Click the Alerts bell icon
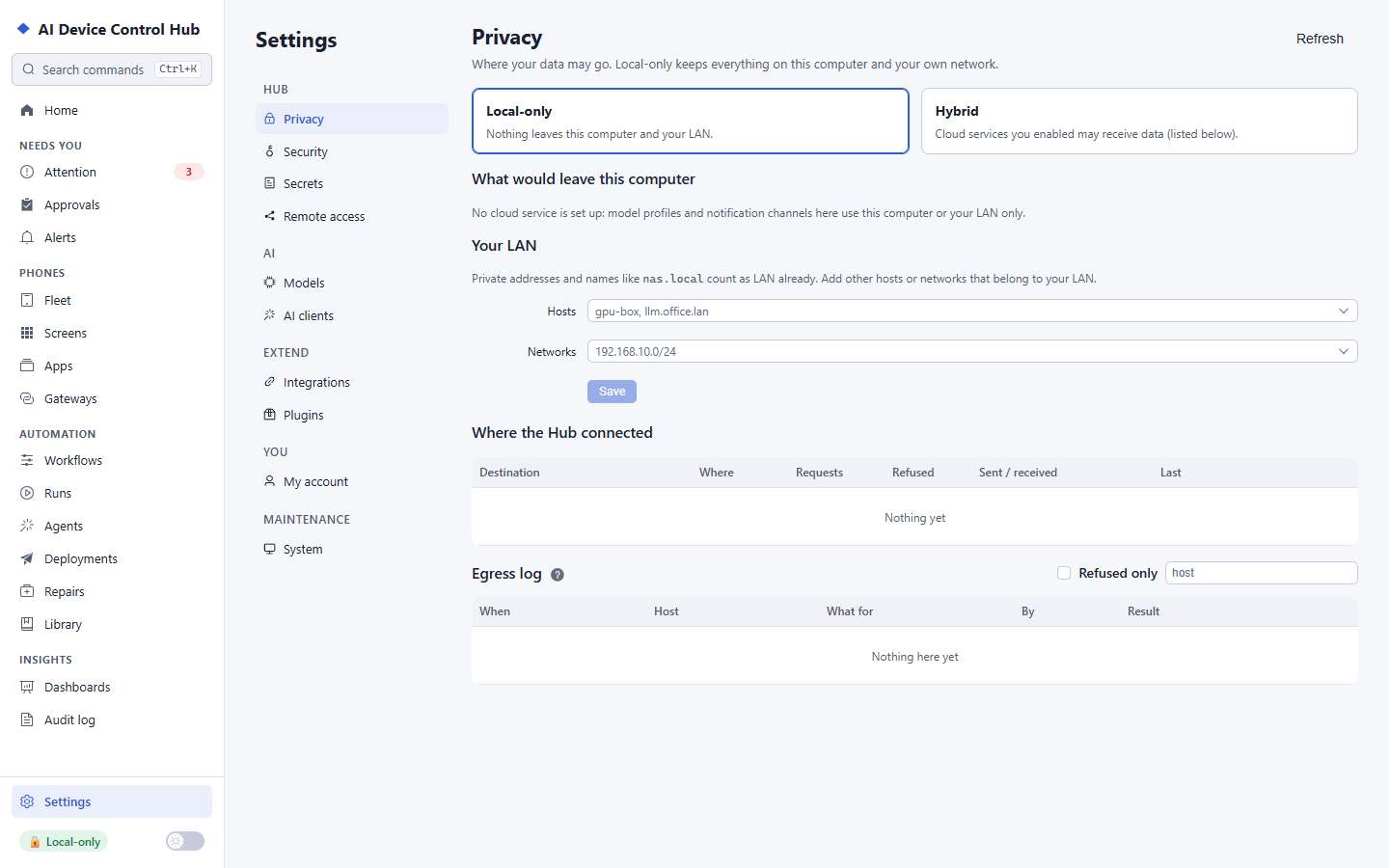Viewport: 1389px width, 868px height. pyautogui.click(x=27, y=238)
